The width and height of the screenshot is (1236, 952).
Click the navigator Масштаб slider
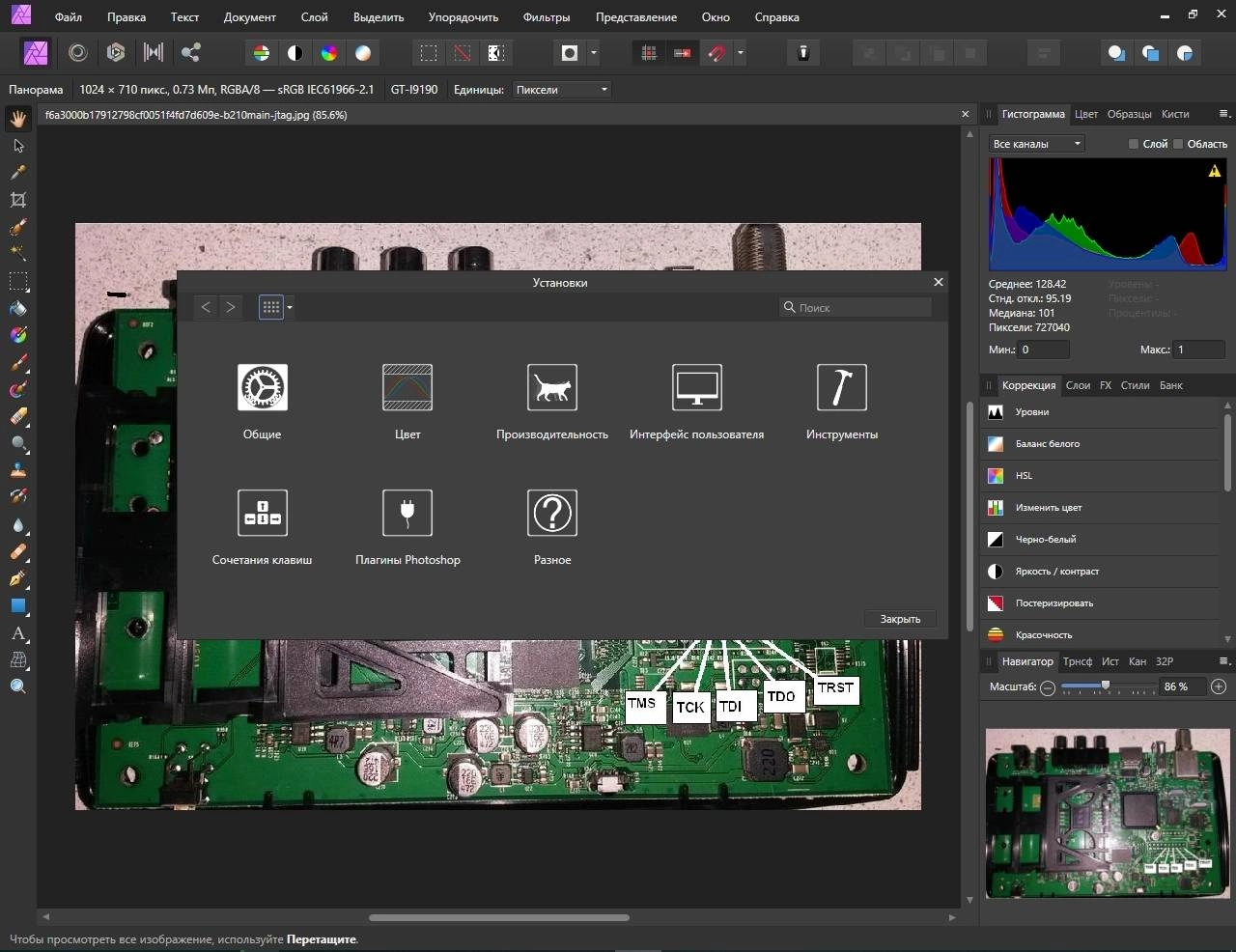click(x=1107, y=686)
